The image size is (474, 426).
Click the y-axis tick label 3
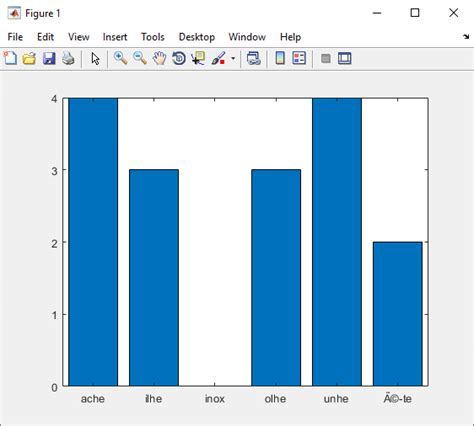tap(54, 170)
